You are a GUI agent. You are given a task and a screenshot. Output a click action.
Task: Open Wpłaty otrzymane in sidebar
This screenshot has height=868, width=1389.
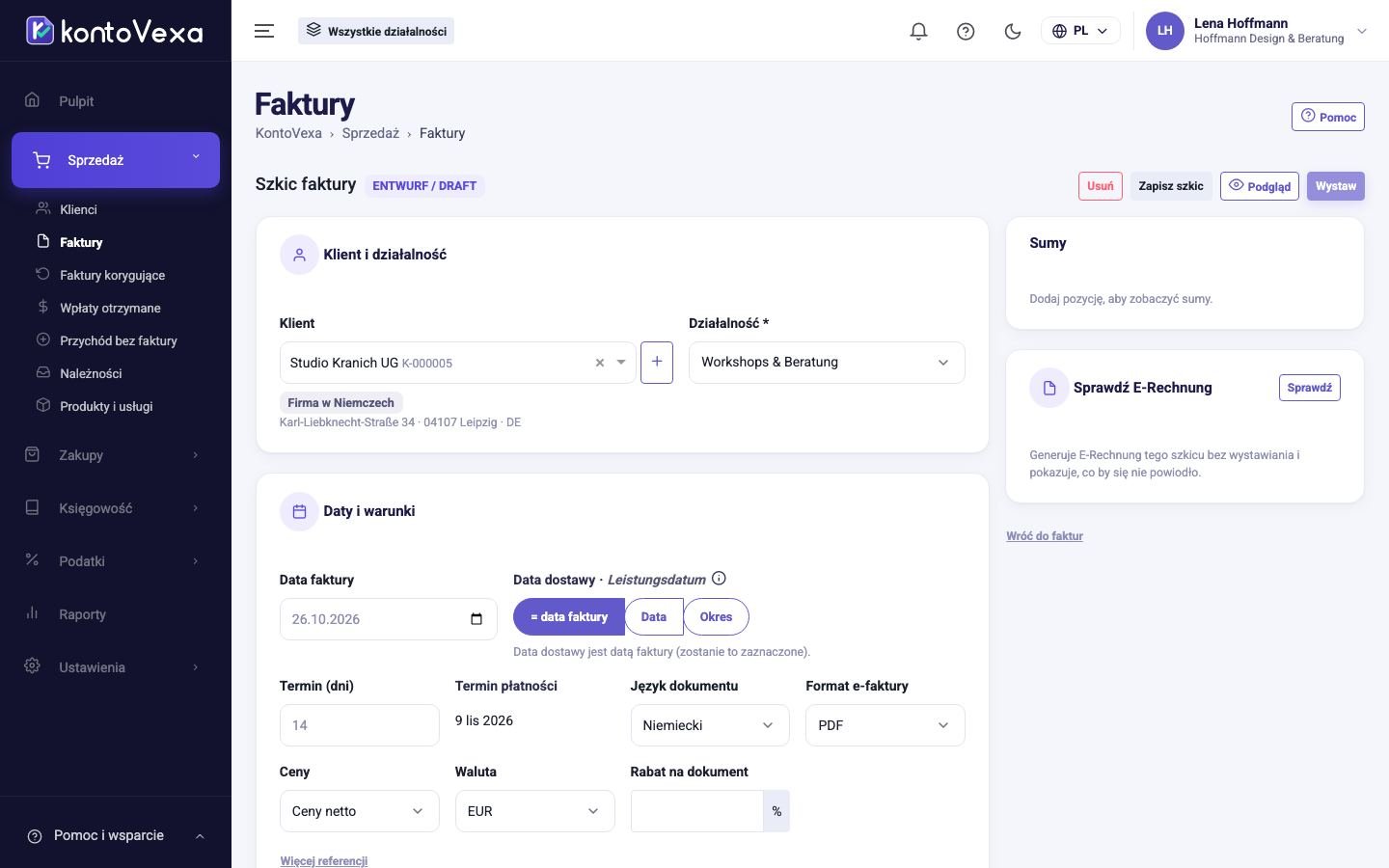pos(110,308)
